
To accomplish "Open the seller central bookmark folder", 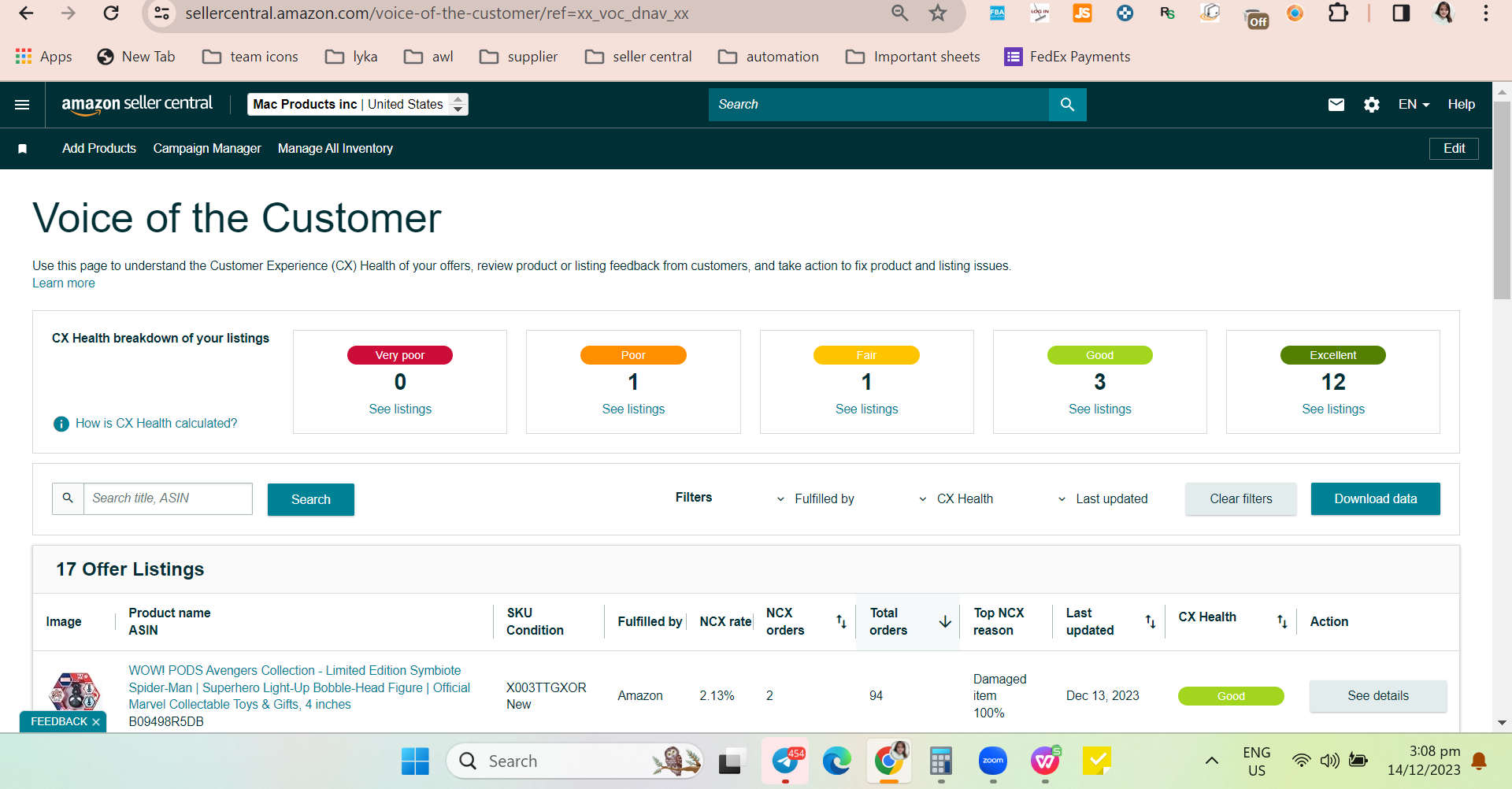I will [639, 57].
